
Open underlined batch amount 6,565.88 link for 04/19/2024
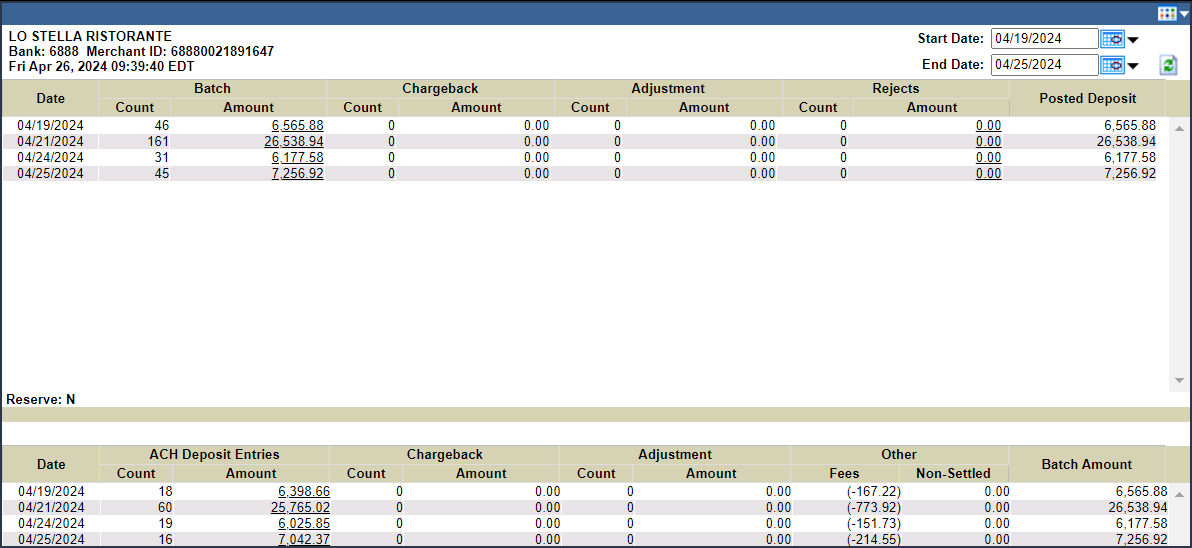pos(297,126)
